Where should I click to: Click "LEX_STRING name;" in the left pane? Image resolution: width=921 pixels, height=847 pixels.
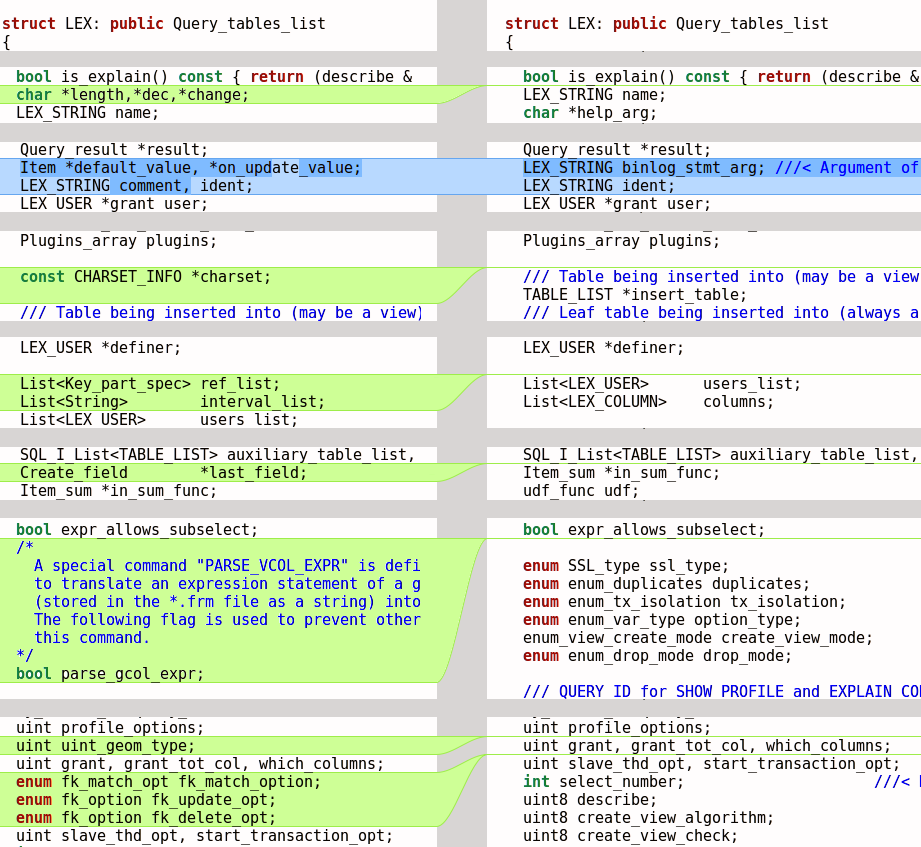coord(88,113)
